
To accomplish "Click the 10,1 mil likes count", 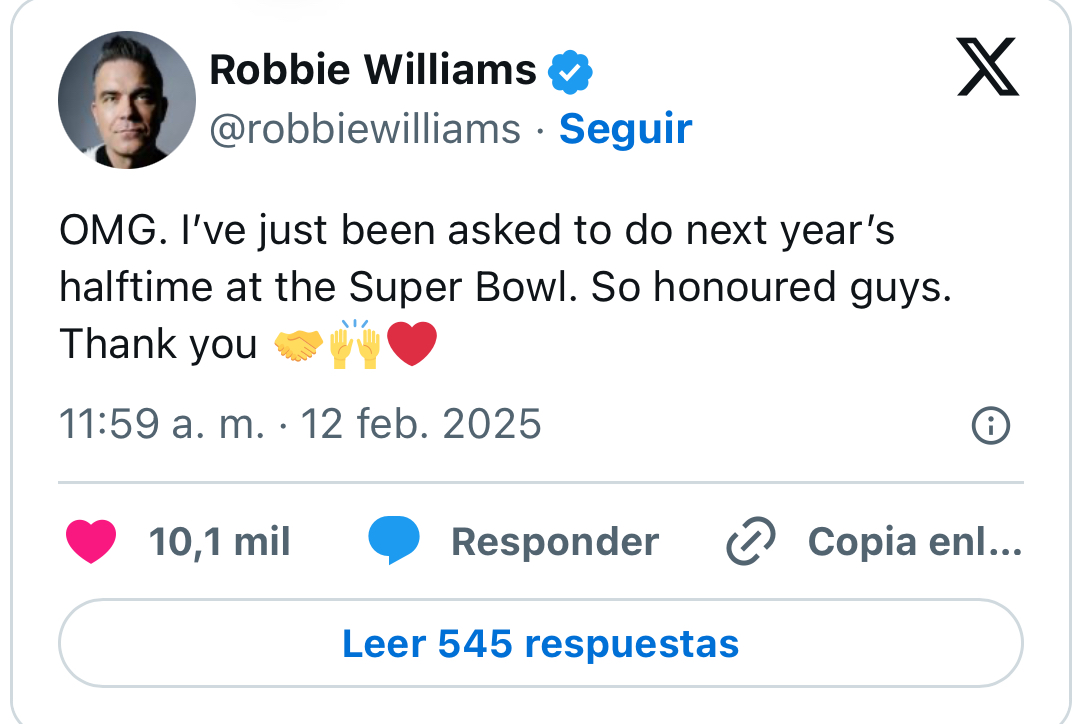I will [219, 542].
